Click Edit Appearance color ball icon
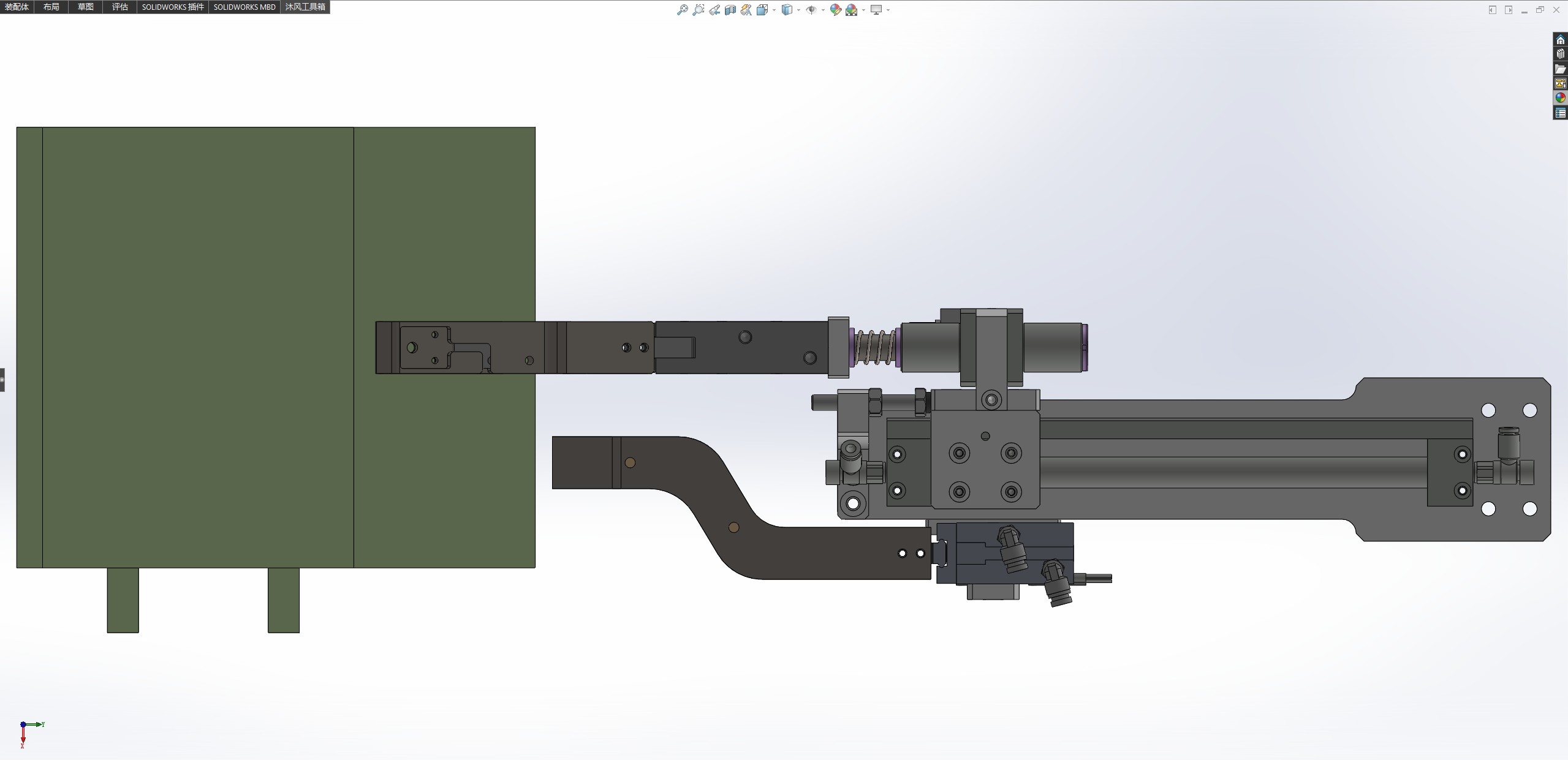The height and width of the screenshot is (760, 1568). click(835, 10)
